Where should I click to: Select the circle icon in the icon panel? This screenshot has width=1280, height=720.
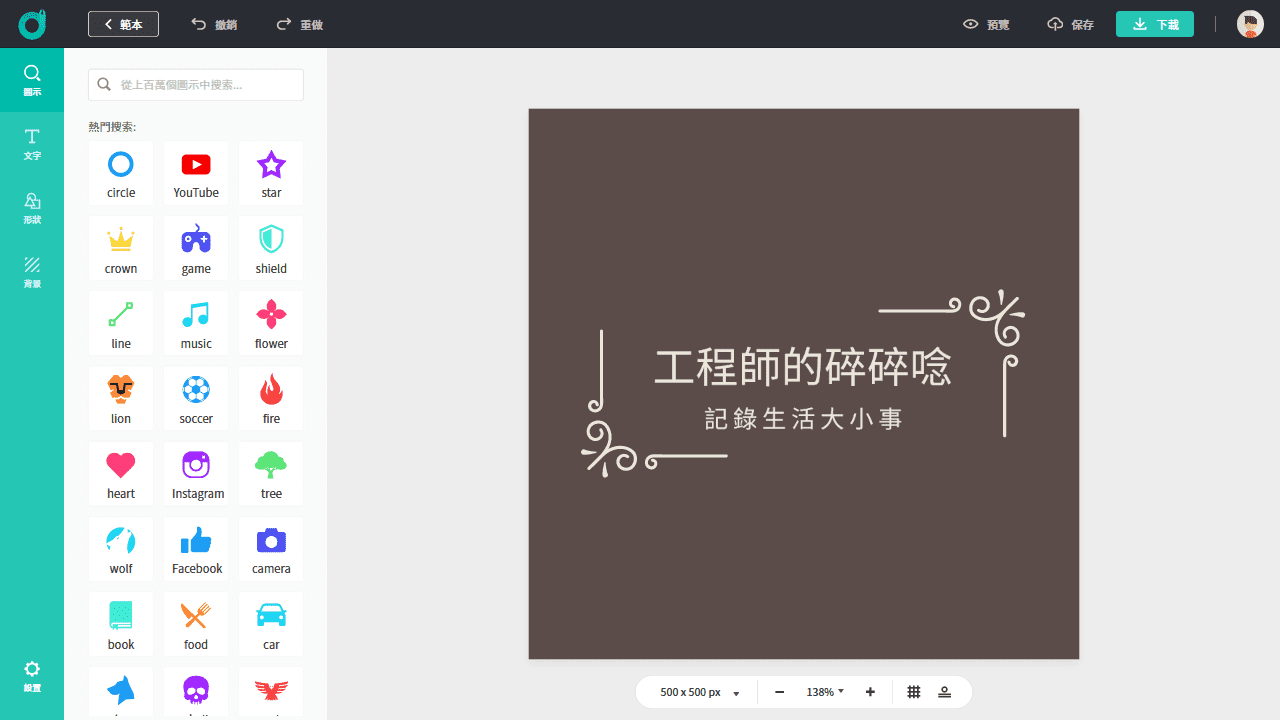click(120, 172)
